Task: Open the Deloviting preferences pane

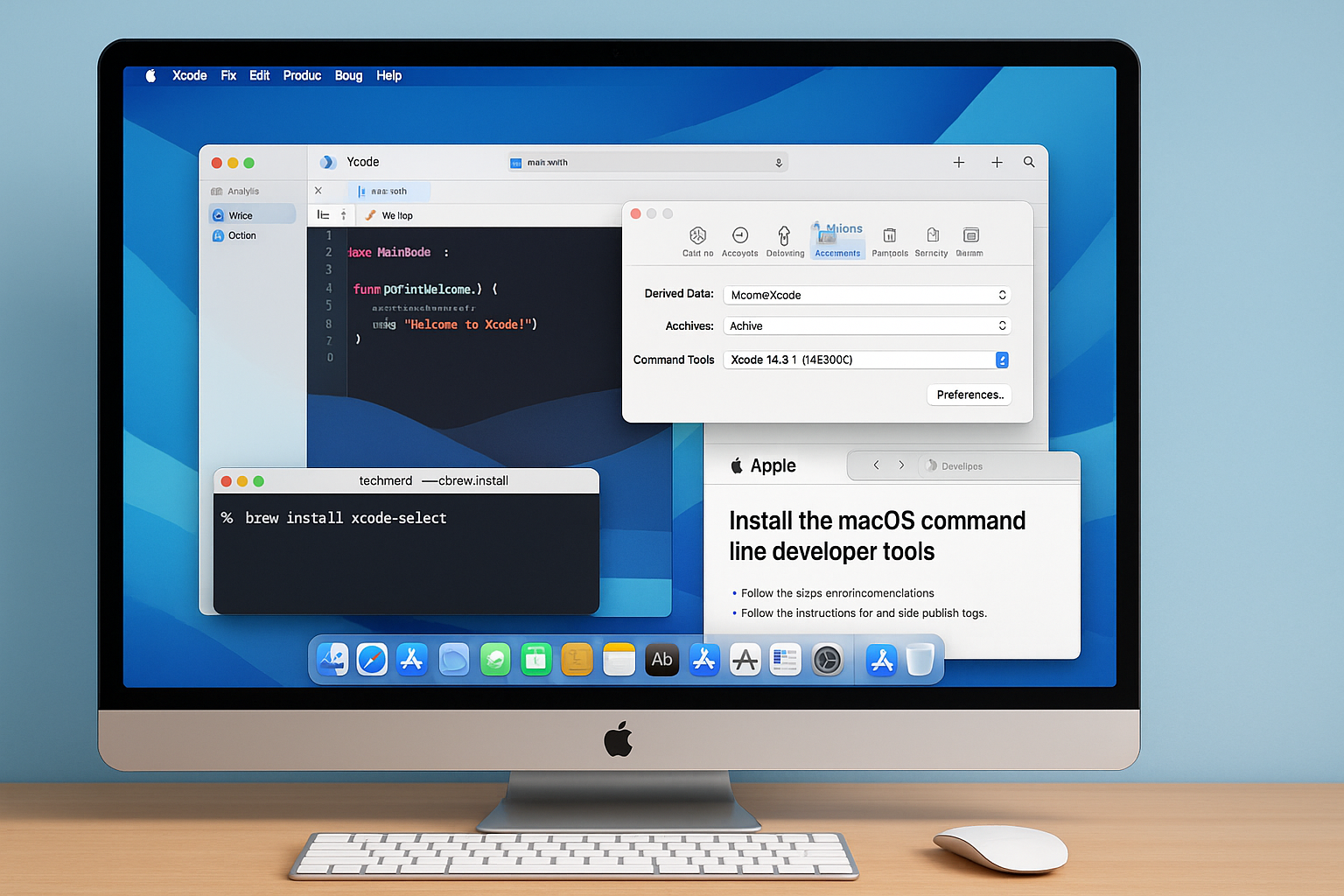Action: (785, 241)
